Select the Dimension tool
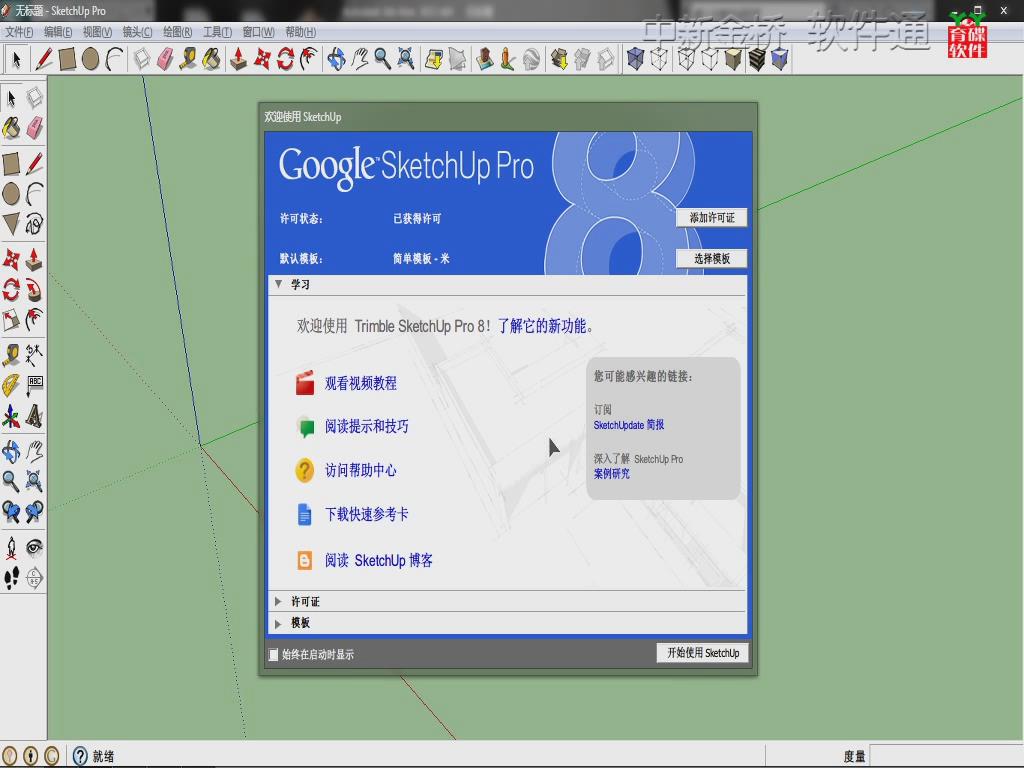 click(x=35, y=355)
